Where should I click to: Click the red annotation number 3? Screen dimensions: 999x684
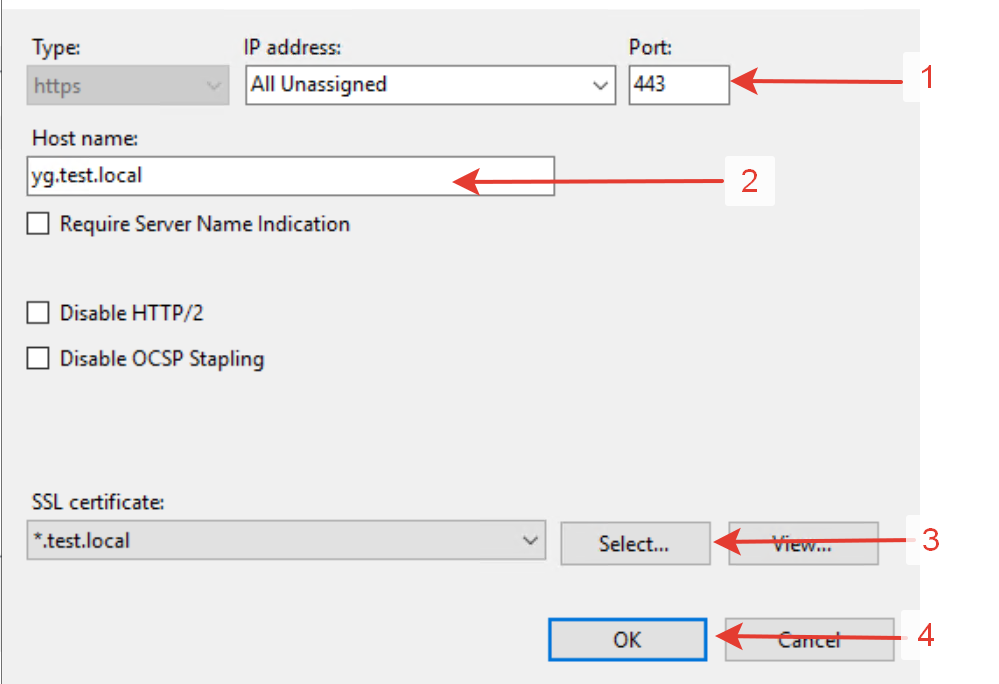pos(930,540)
